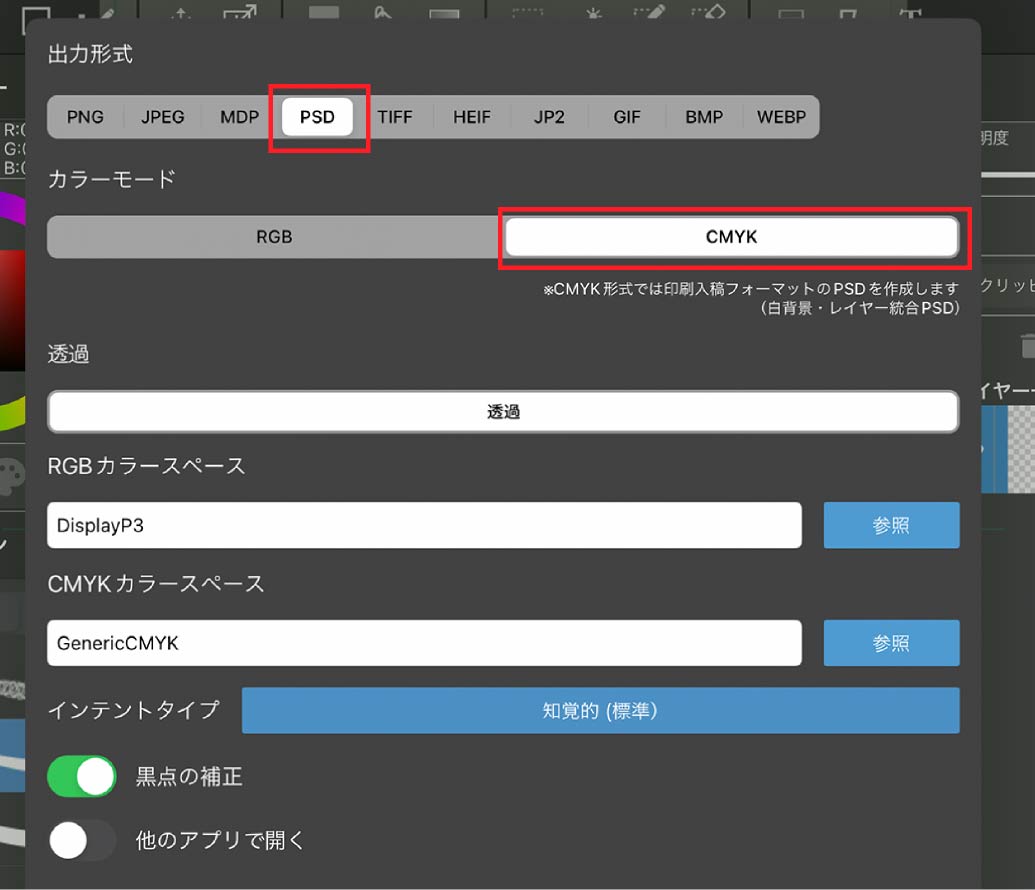Click the GenericCMYK color space field

click(424, 643)
